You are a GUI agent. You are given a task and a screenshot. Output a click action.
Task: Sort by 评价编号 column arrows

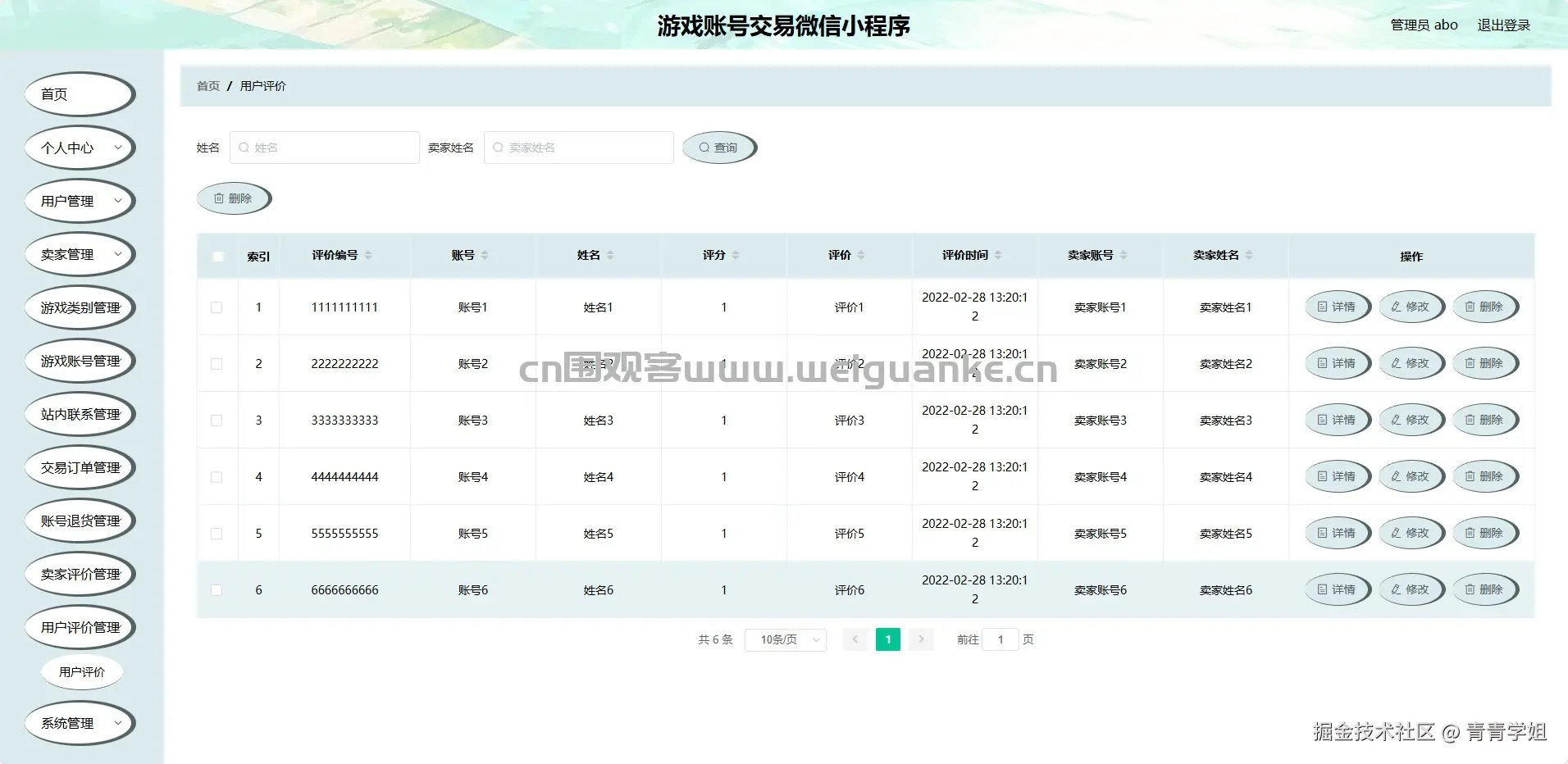(368, 255)
